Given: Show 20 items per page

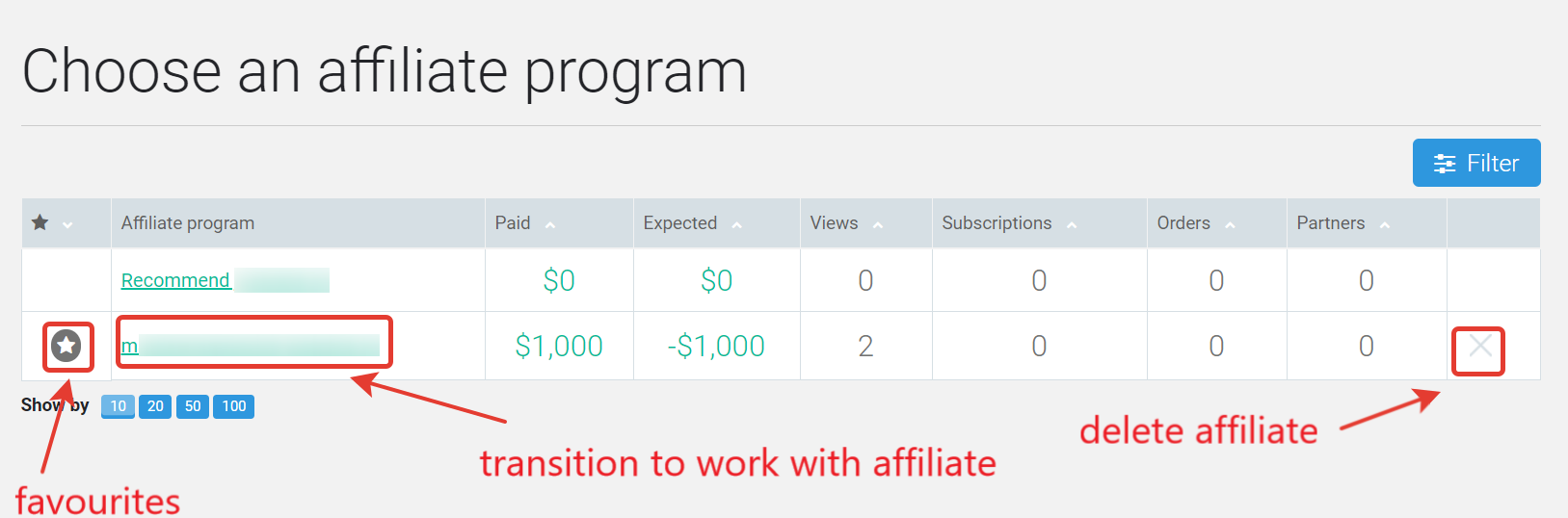Looking at the screenshot, I should [155, 406].
